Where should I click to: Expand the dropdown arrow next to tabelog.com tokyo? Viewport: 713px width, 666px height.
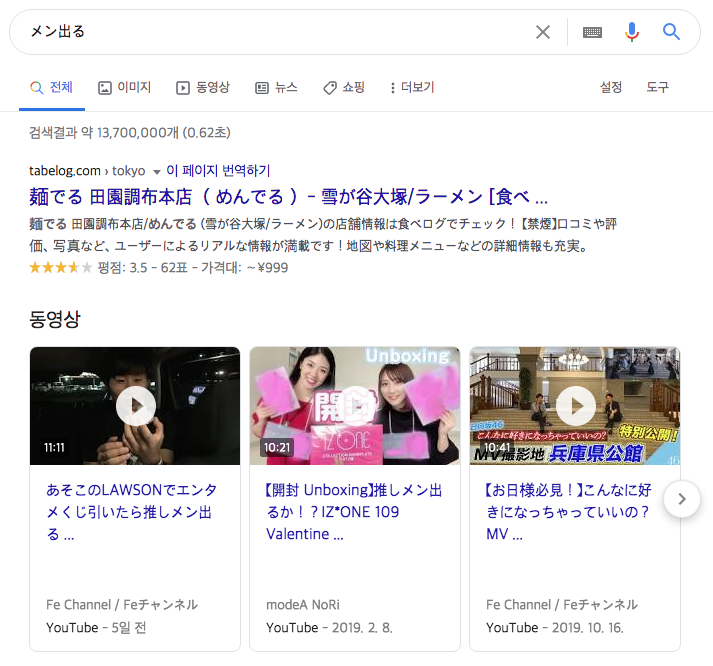click(x=157, y=172)
